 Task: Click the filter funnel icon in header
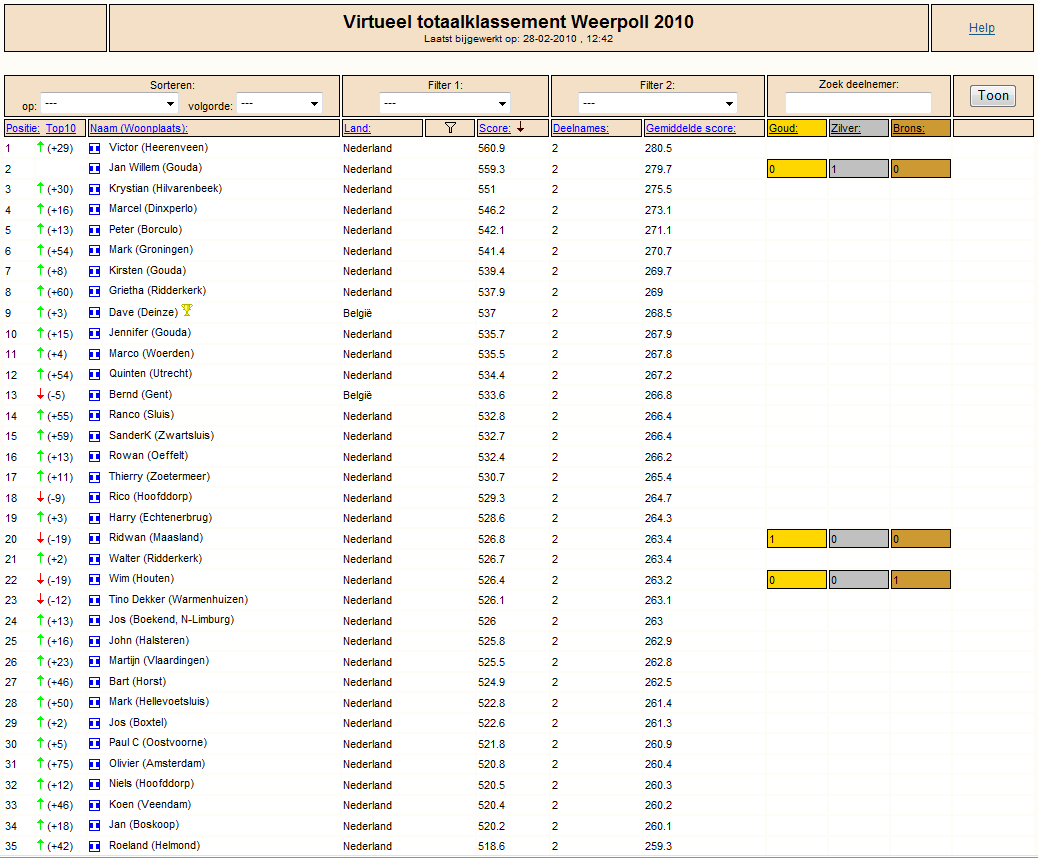point(450,128)
